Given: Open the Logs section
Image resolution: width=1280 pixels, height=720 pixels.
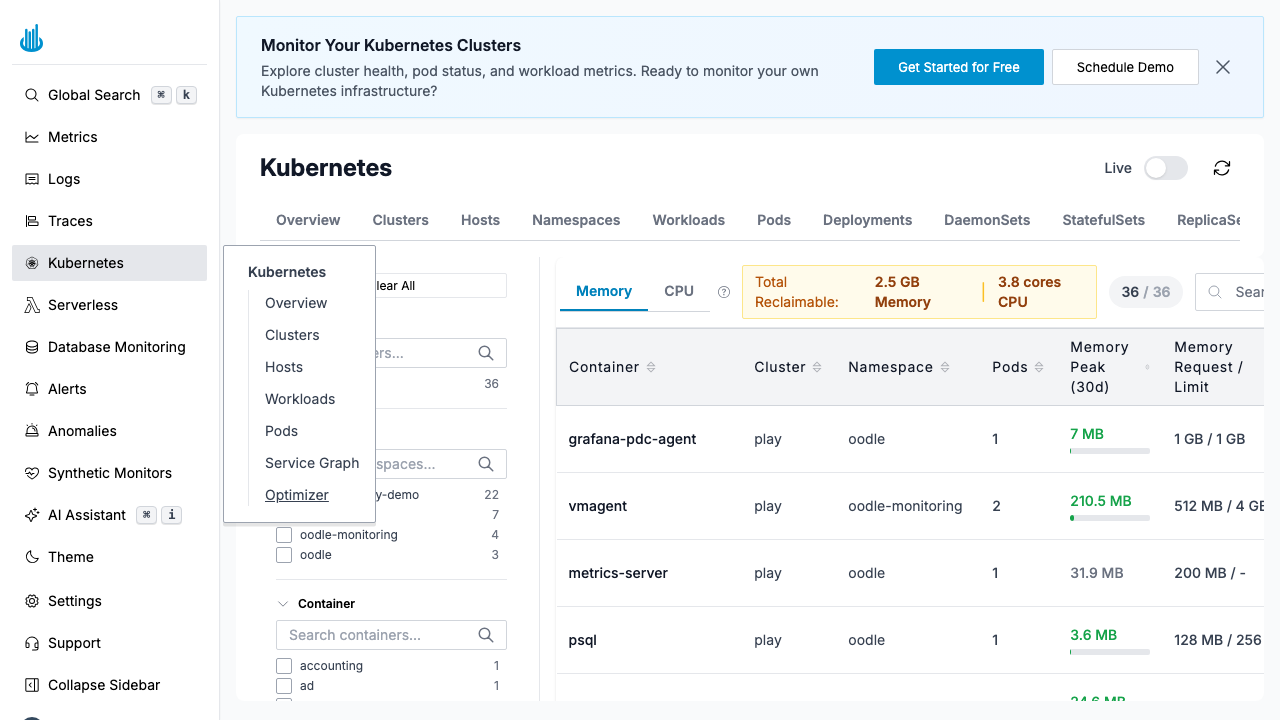Looking at the screenshot, I should click(64, 179).
